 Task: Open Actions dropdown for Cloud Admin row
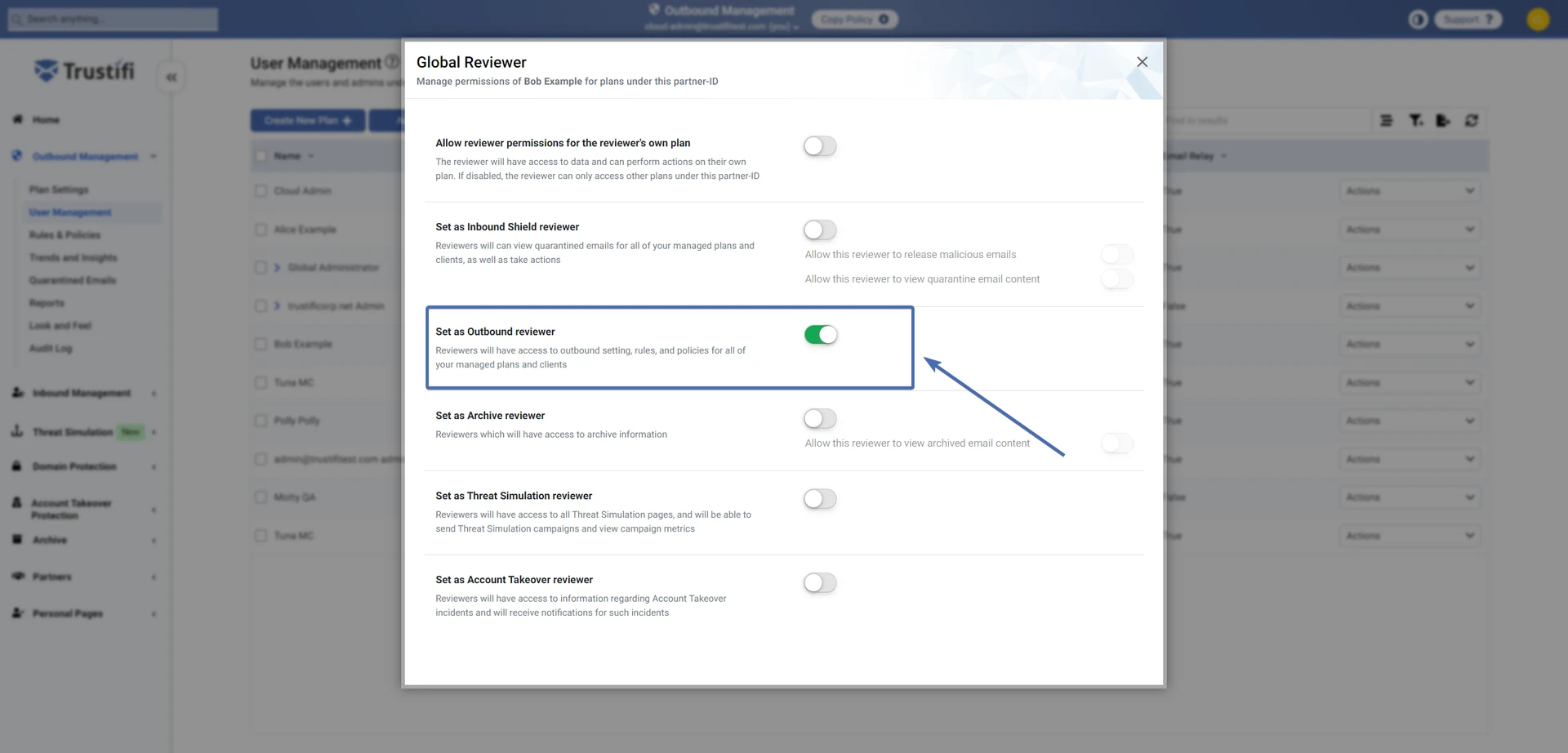[1410, 191]
